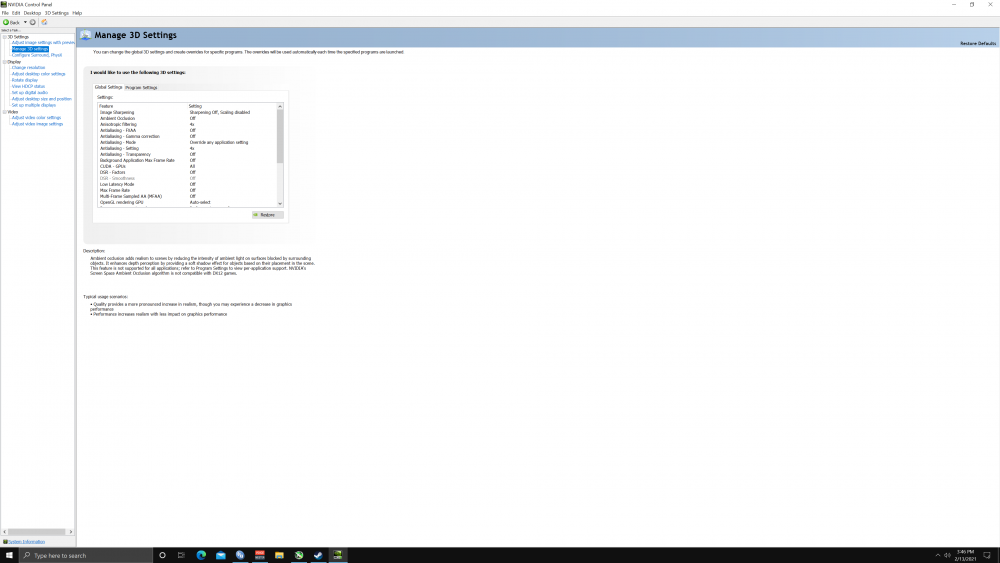Click Restore Defaults link at top right

978,43
